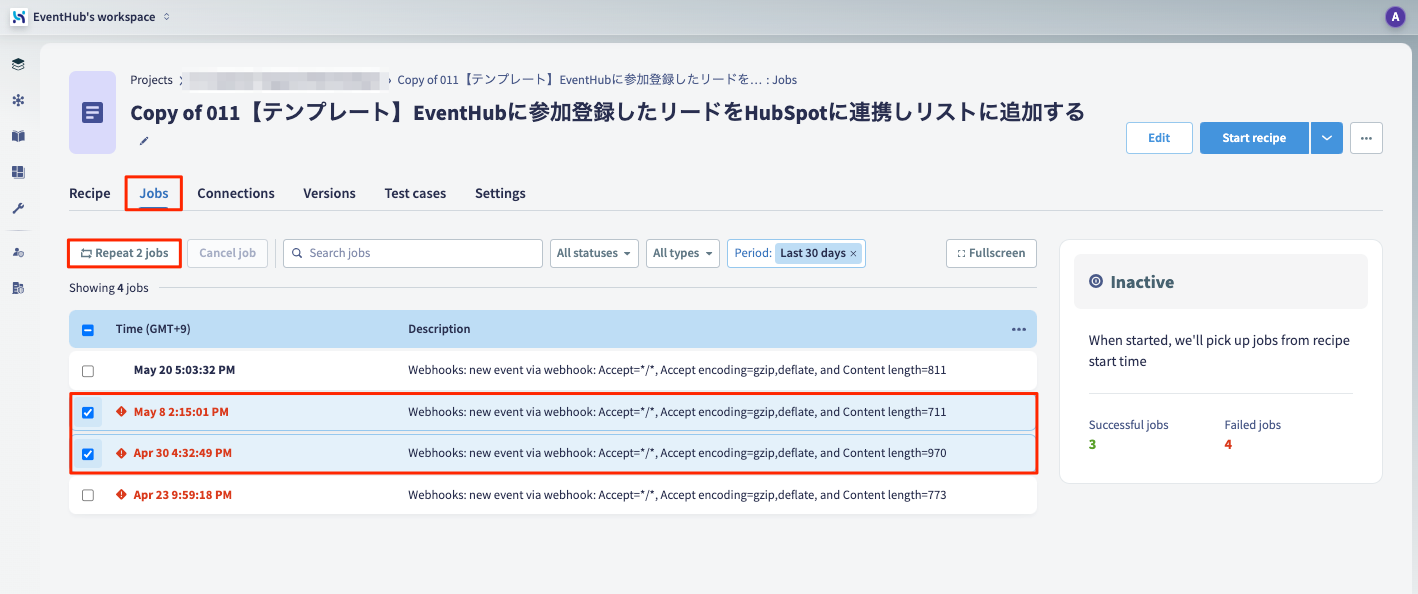Click the Time (GMT+9) column header
Viewport: 1418px width, 594px height.
point(153,329)
